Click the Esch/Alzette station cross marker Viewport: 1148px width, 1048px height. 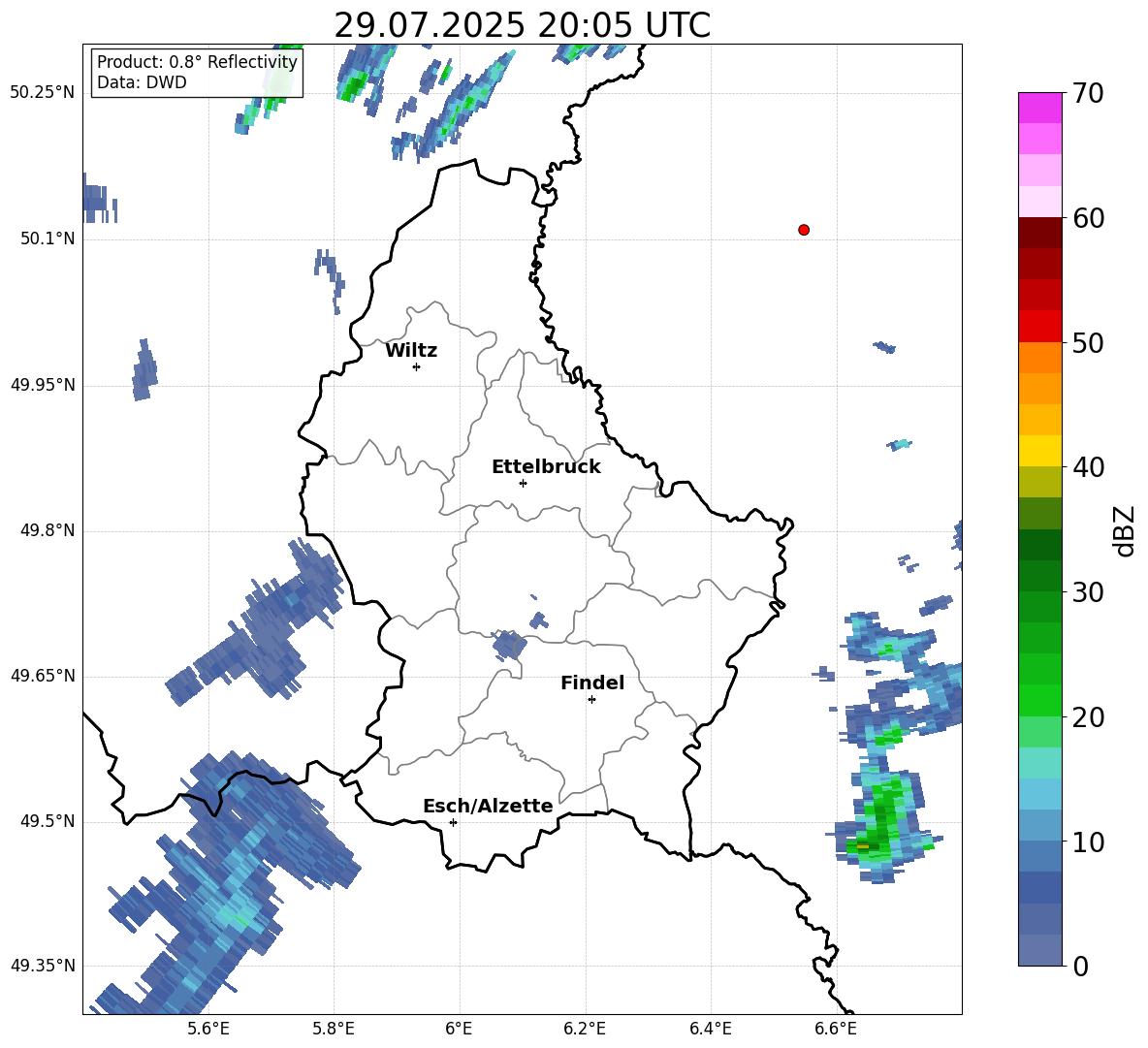453,822
